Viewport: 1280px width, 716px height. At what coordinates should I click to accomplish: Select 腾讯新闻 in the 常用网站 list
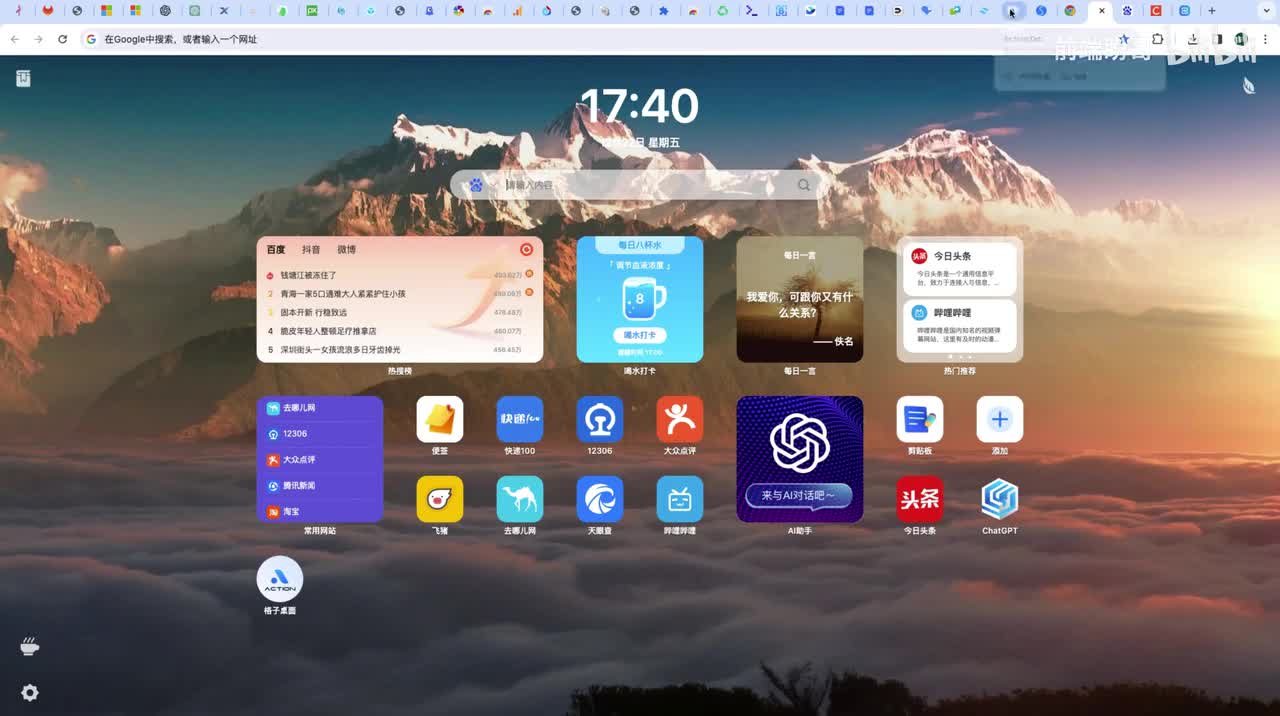[x=298, y=485]
